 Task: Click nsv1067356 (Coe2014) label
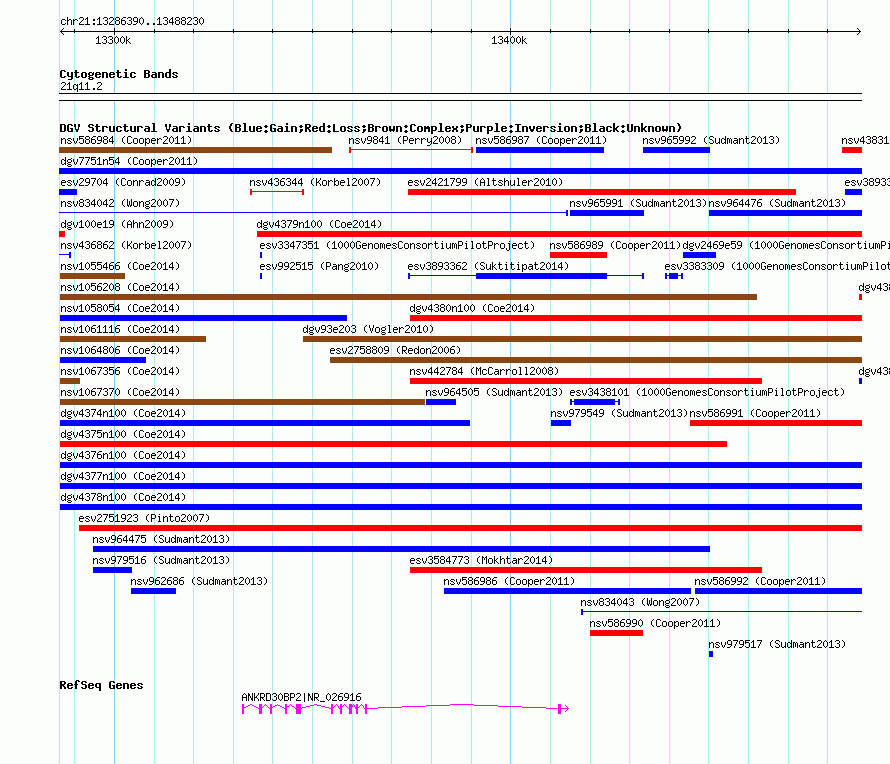(x=120, y=371)
